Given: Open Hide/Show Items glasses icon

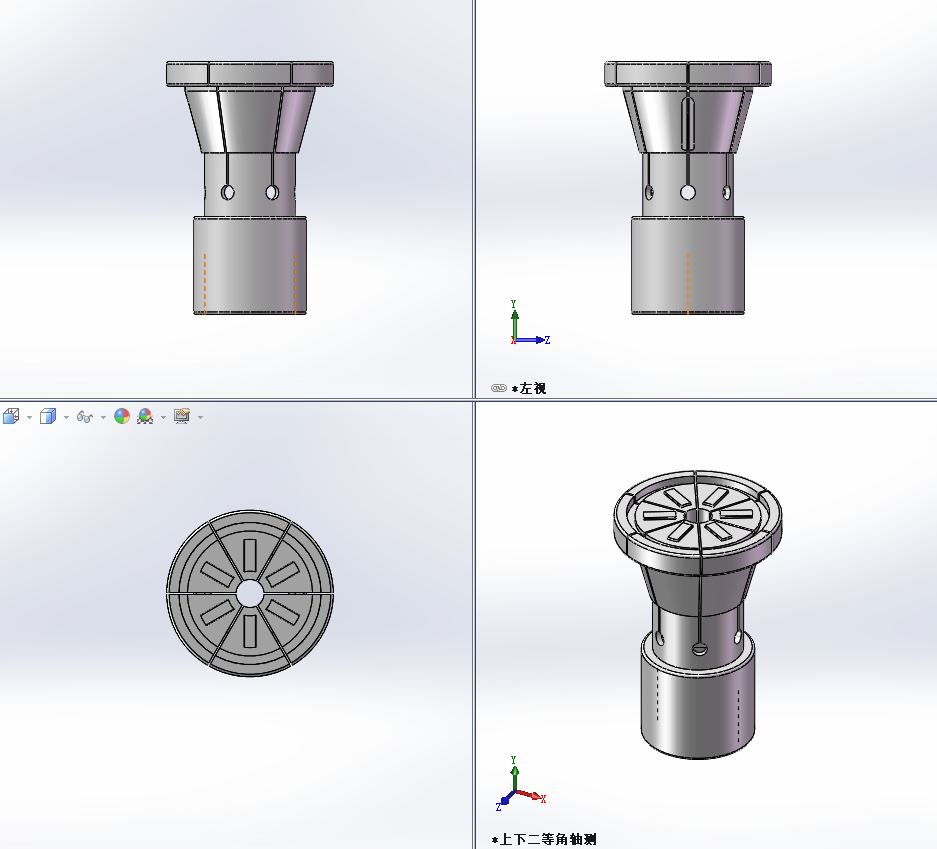Looking at the screenshot, I should (84, 417).
